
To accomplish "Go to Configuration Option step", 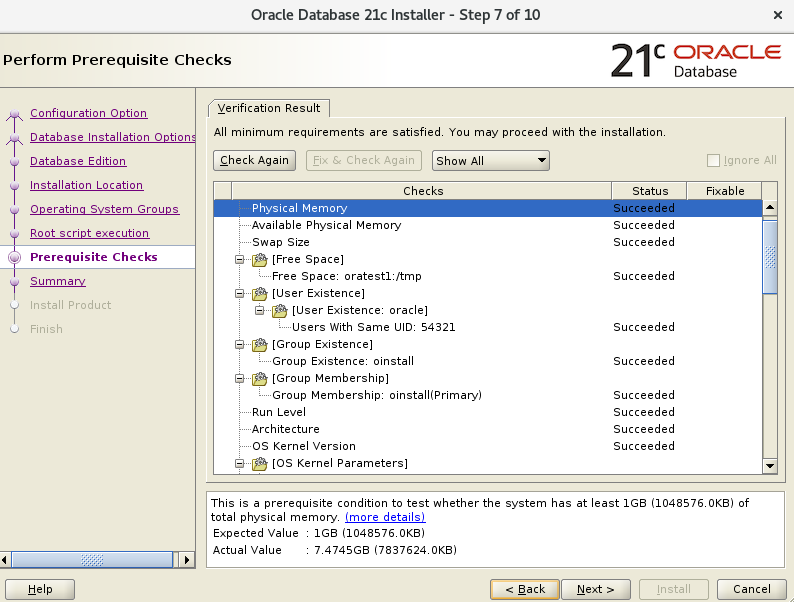I will 89,113.
